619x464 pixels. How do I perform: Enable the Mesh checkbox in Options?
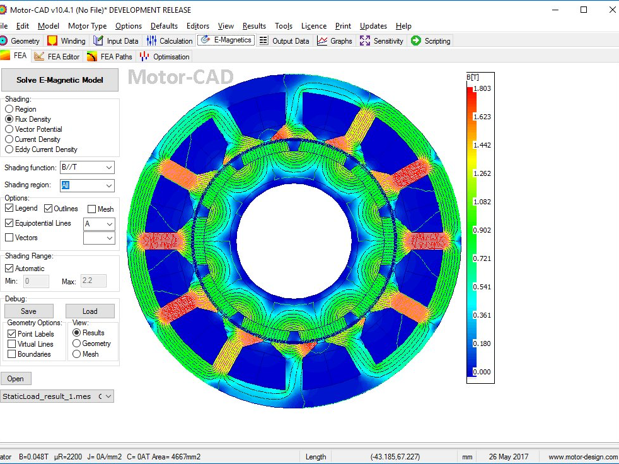pos(92,209)
